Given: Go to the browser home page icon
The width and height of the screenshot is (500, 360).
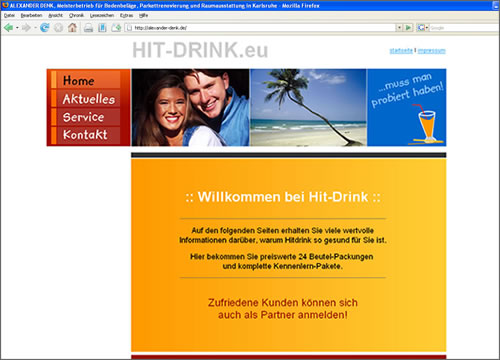Looking at the screenshot, I should pyautogui.click(x=72, y=28).
